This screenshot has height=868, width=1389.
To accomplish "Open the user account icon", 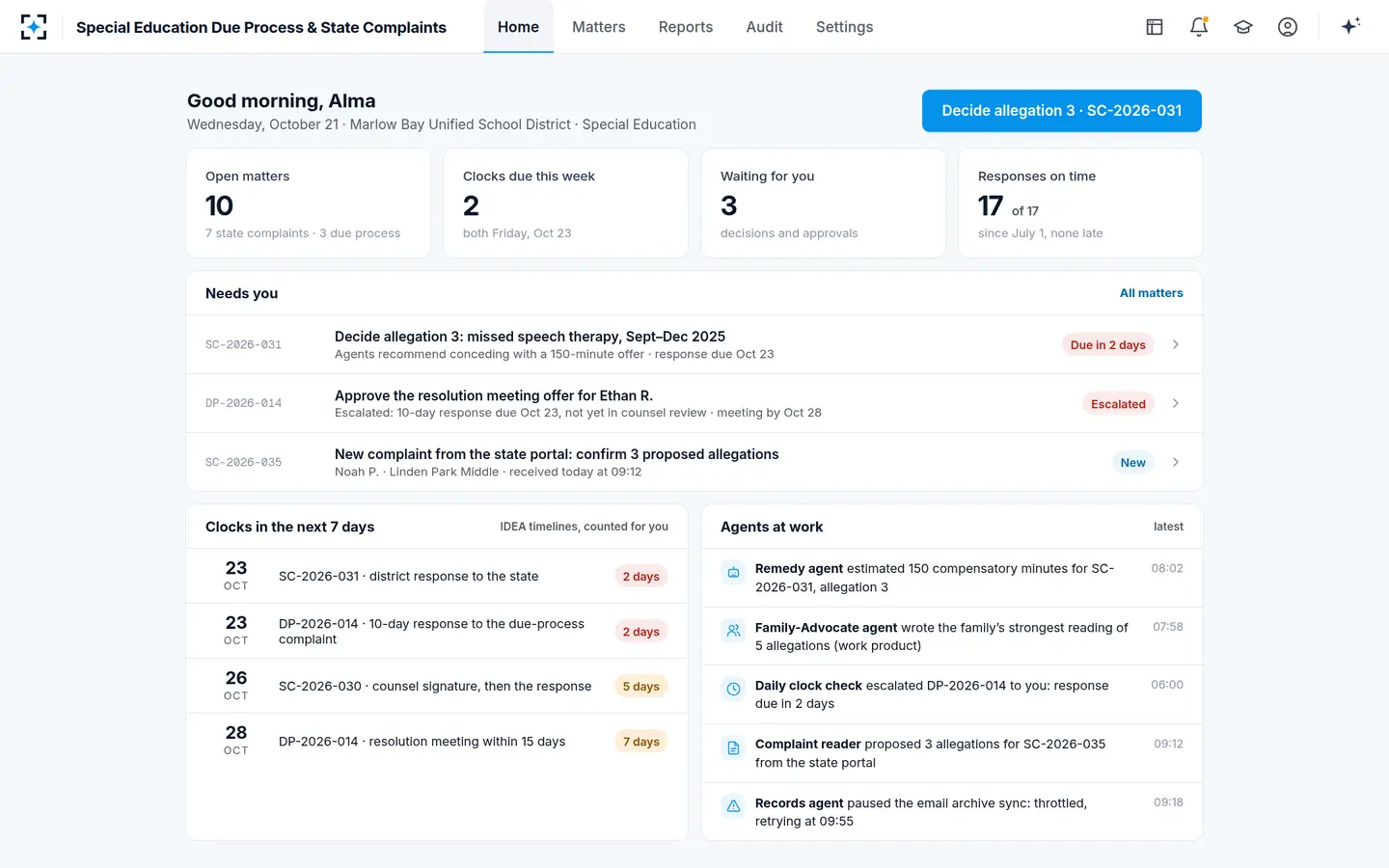I will click(x=1288, y=27).
